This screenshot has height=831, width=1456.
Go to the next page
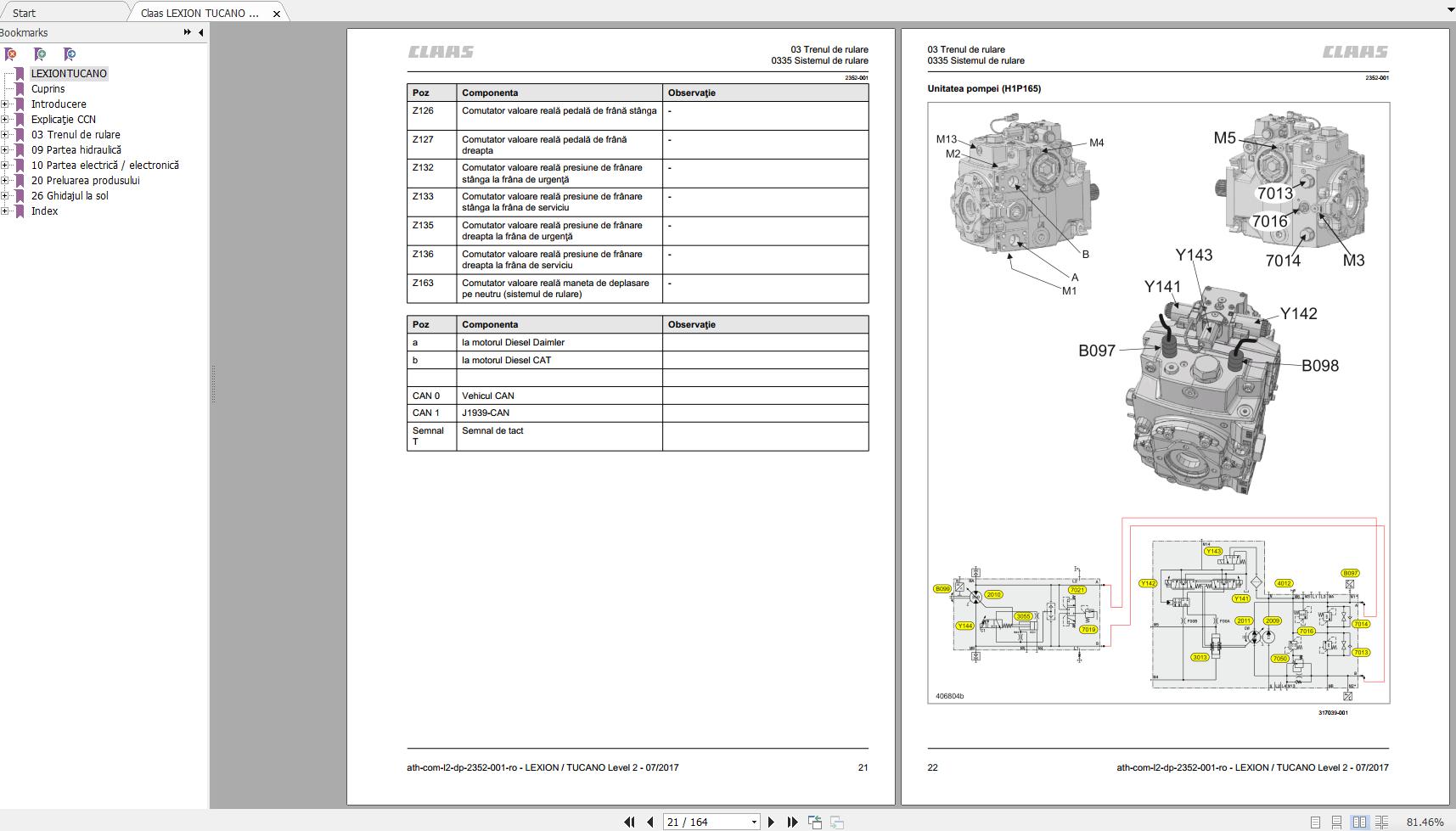click(771, 822)
